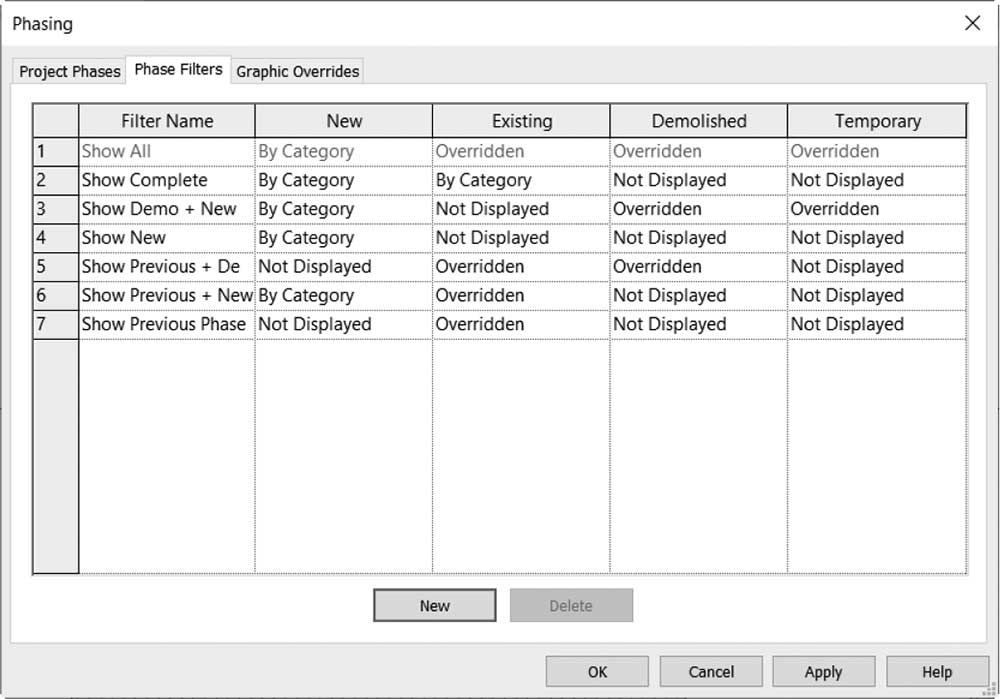This screenshot has height=699, width=1000.
Task: Select the Show Previous Phase filter name
Action: 167,324
